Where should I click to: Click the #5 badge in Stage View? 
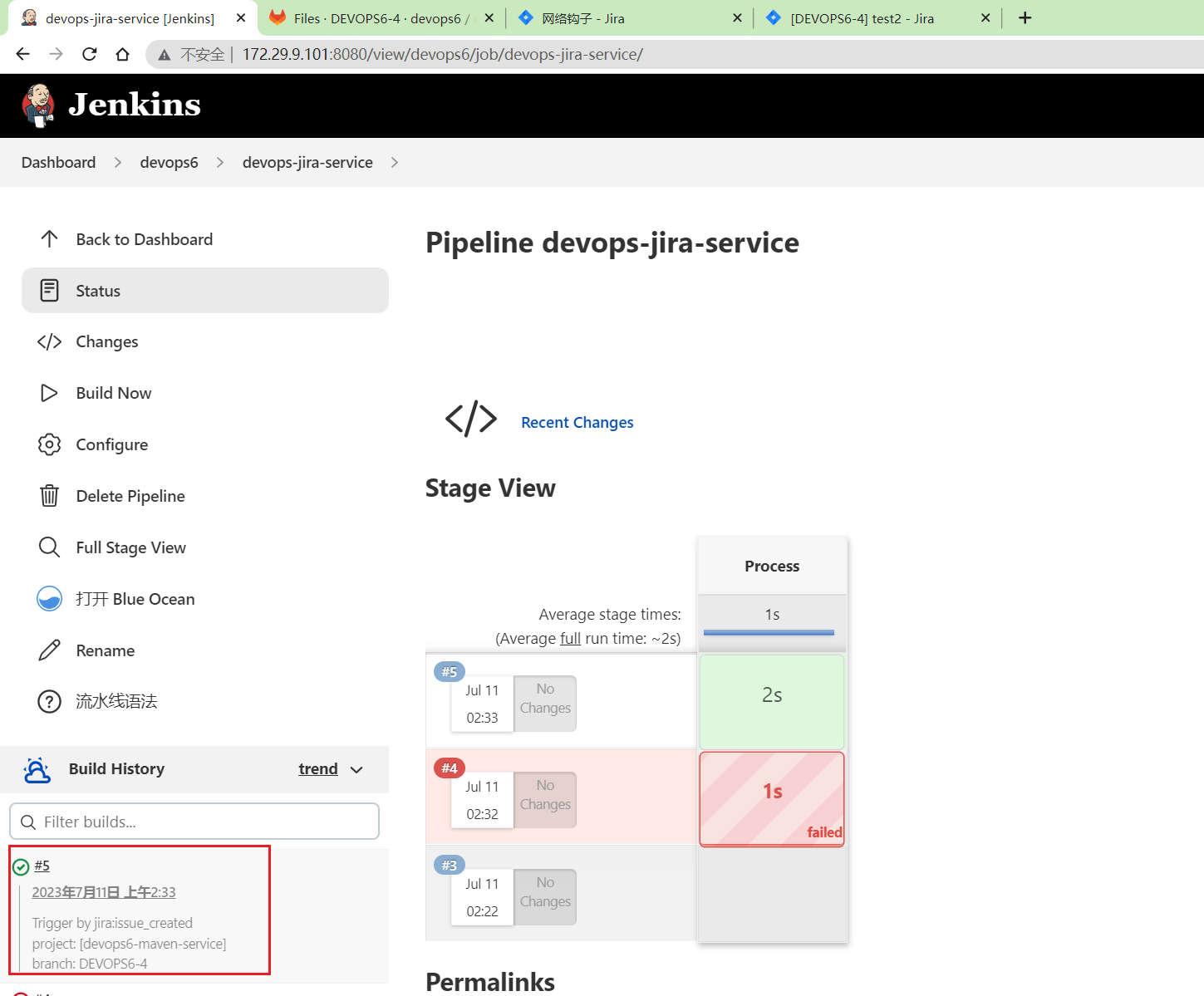[x=450, y=672]
